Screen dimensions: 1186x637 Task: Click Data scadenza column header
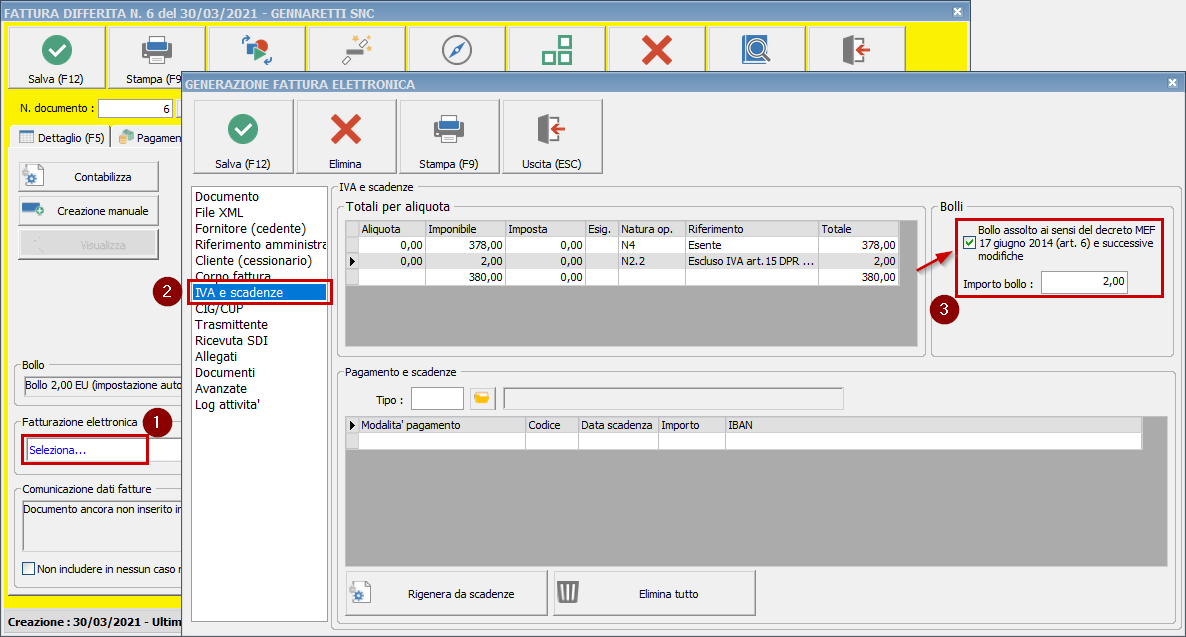(618, 425)
